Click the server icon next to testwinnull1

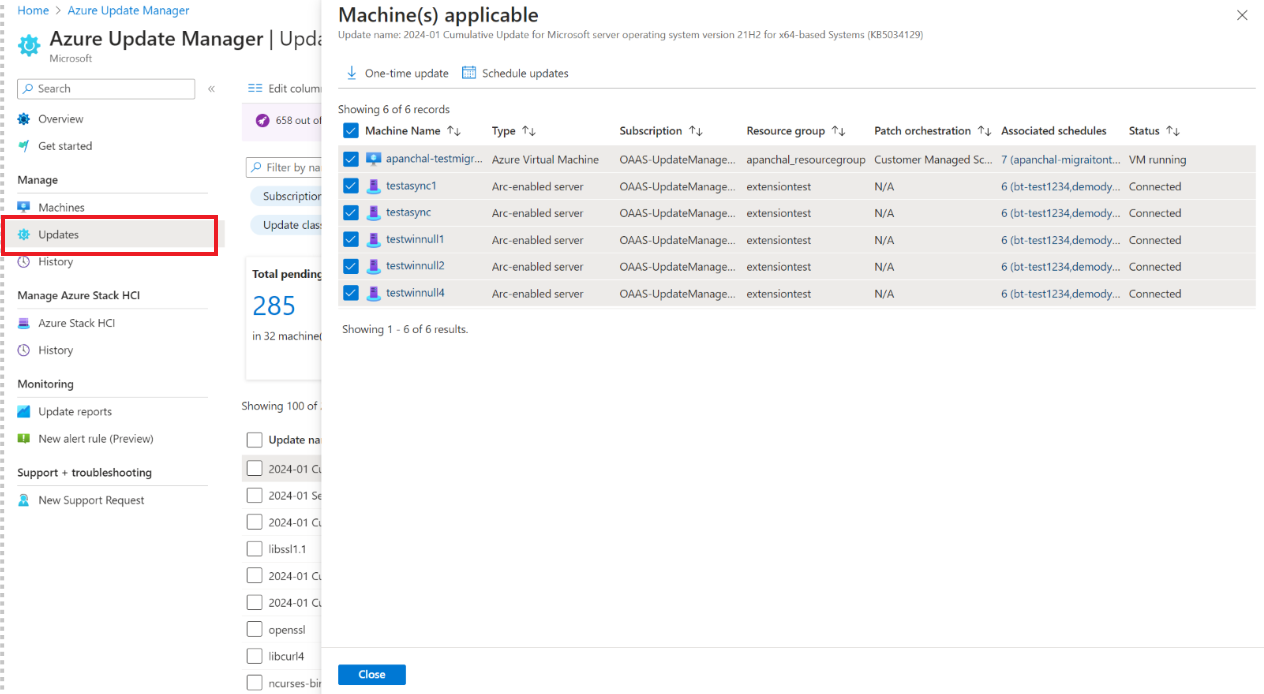click(x=374, y=240)
